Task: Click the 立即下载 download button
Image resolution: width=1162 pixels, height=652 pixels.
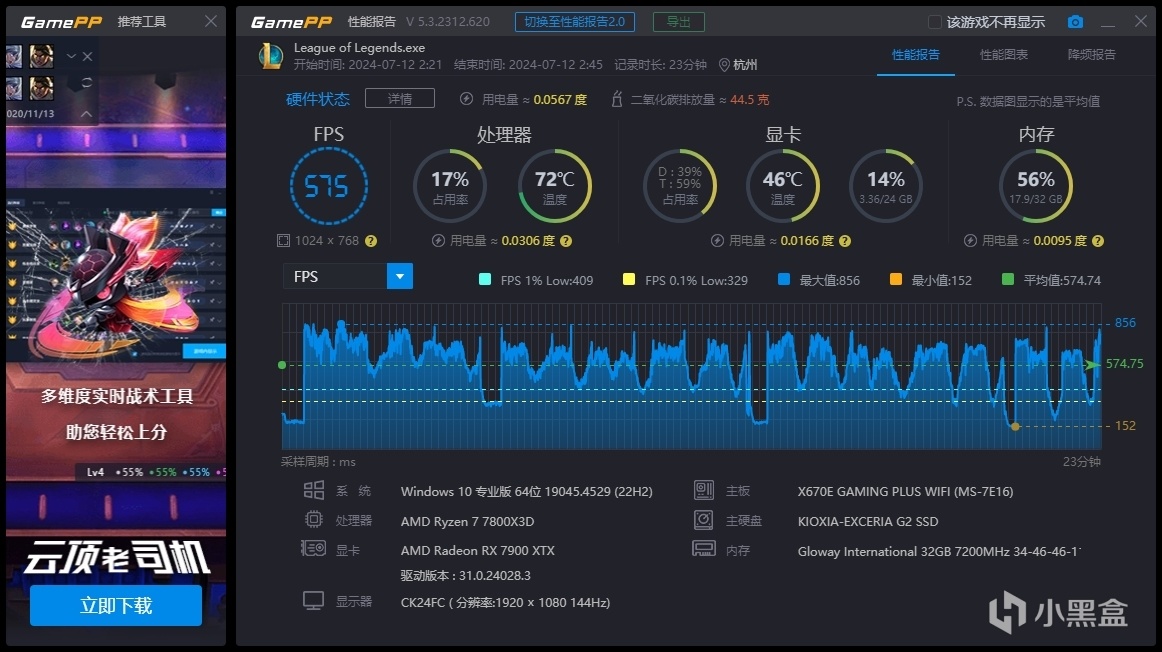Action: pos(116,605)
